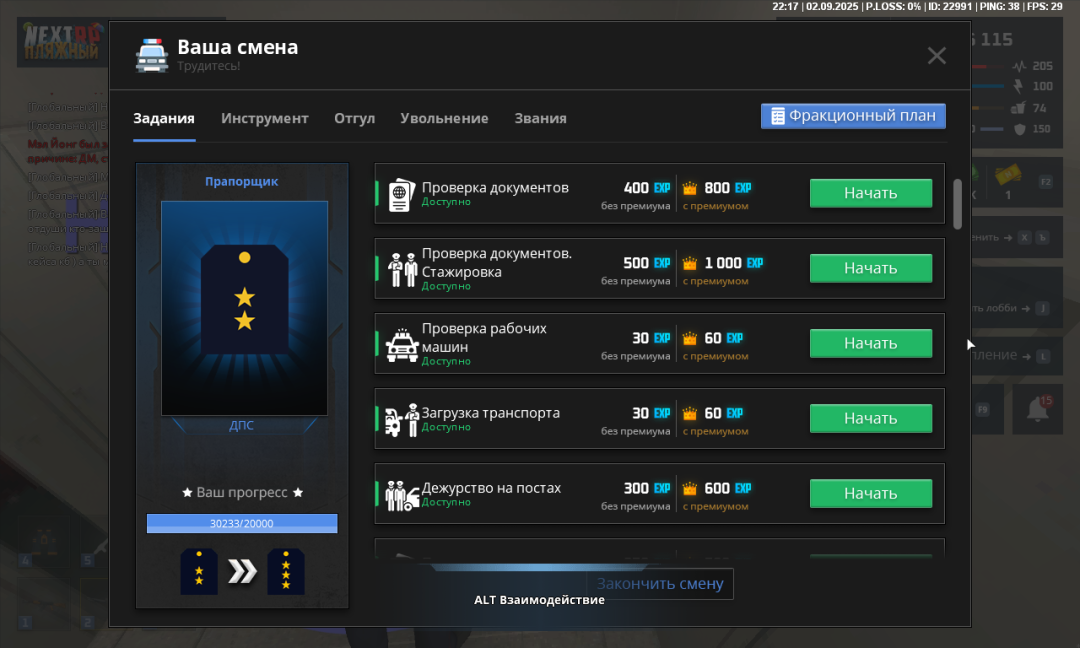Start the Проверка документов task
Viewport: 1080px width, 648px height.
(x=870, y=193)
